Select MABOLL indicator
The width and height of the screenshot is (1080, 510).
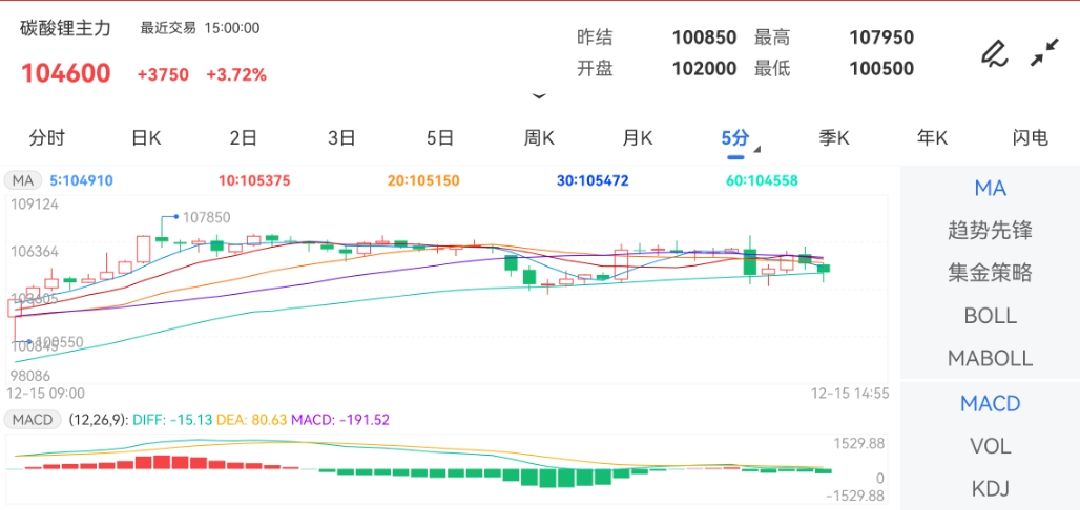[x=990, y=358]
